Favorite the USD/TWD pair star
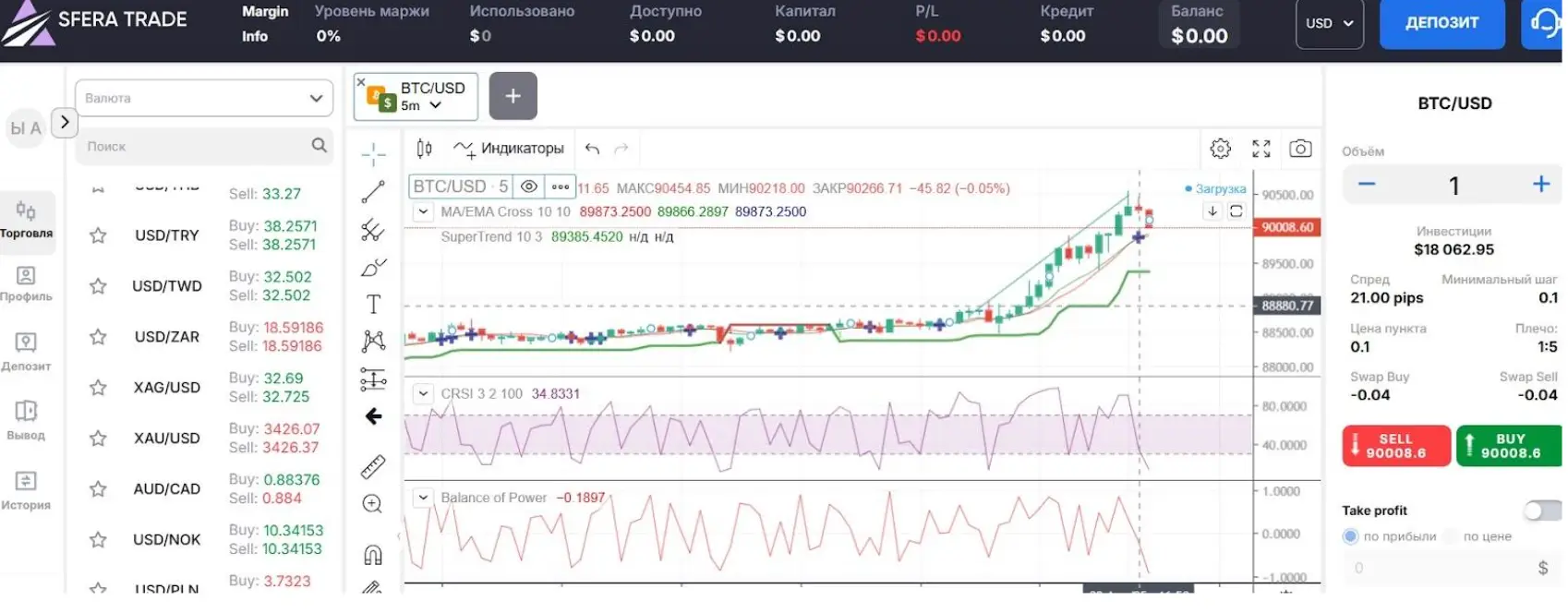Viewport: 1568px width, 613px height. pos(98,286)
